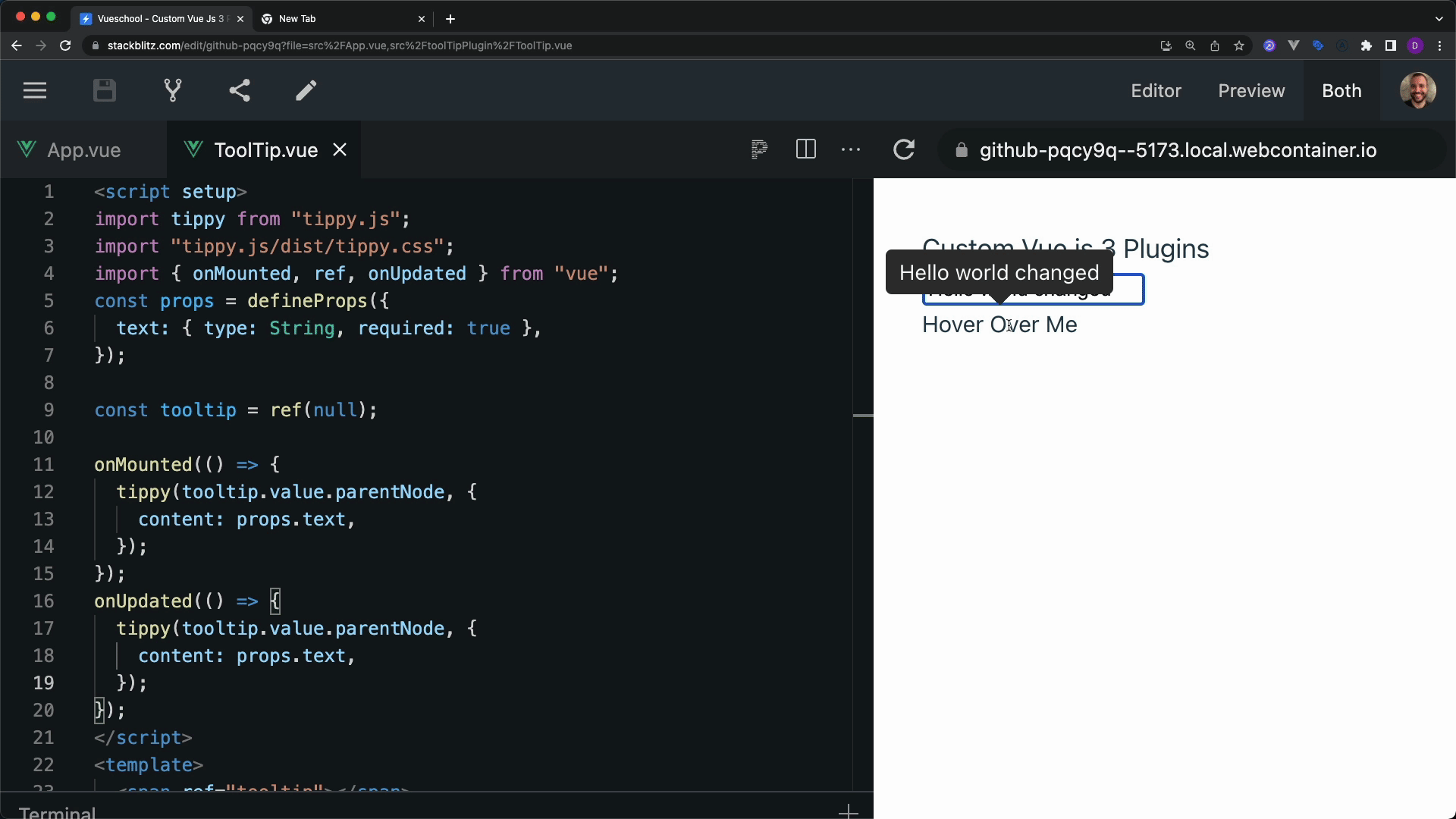Share the project via the share icon

pyautogui.click(x=240, y=91)
